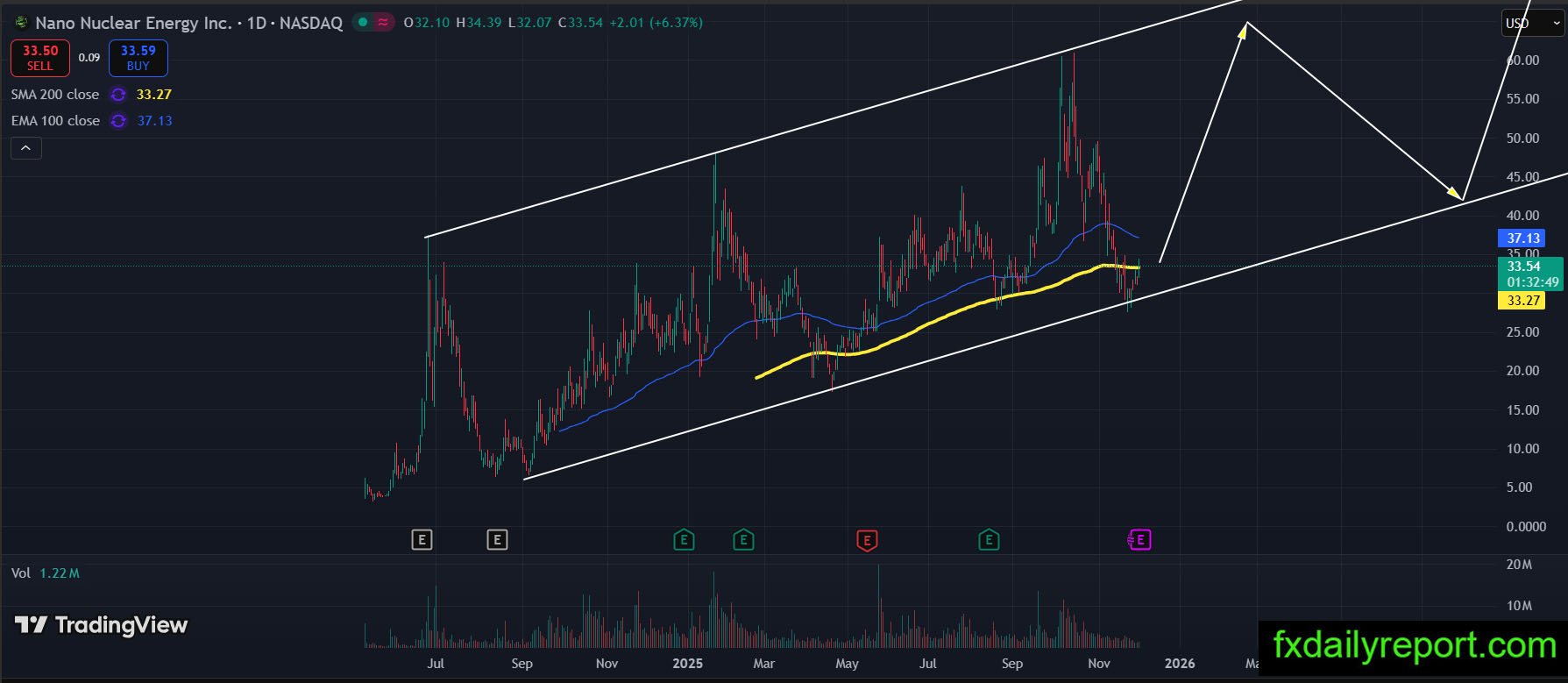Click the high value H34.39

(x=479, y=23)
